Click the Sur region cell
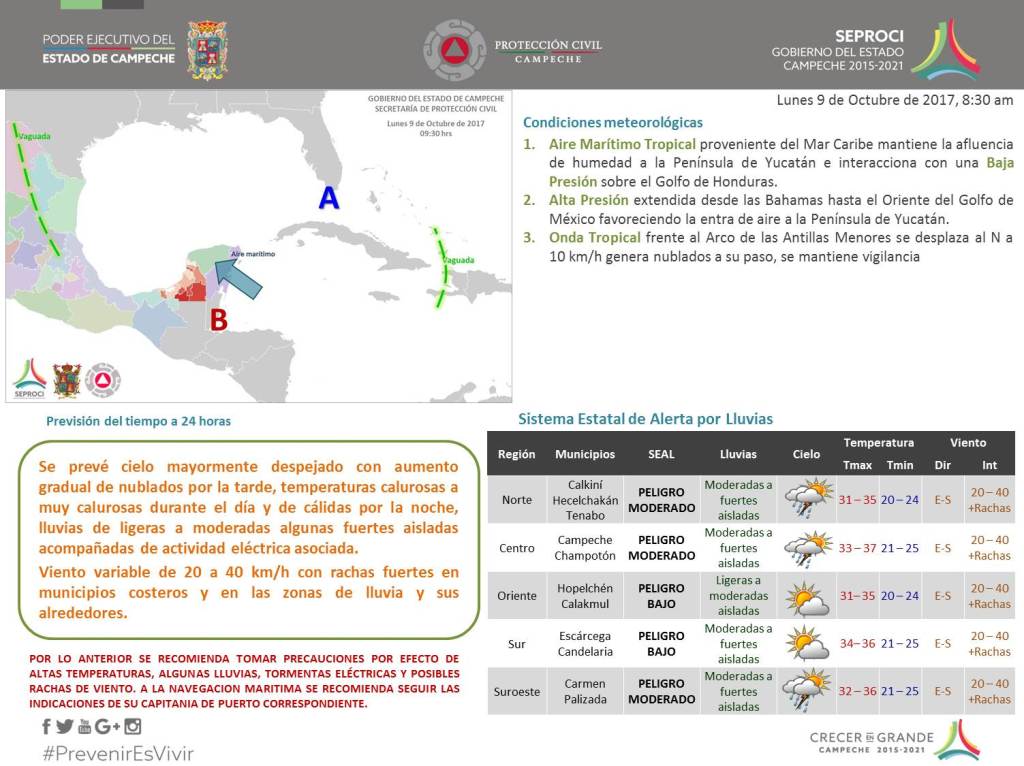1024x766 pixels. [x=517, y=644]
